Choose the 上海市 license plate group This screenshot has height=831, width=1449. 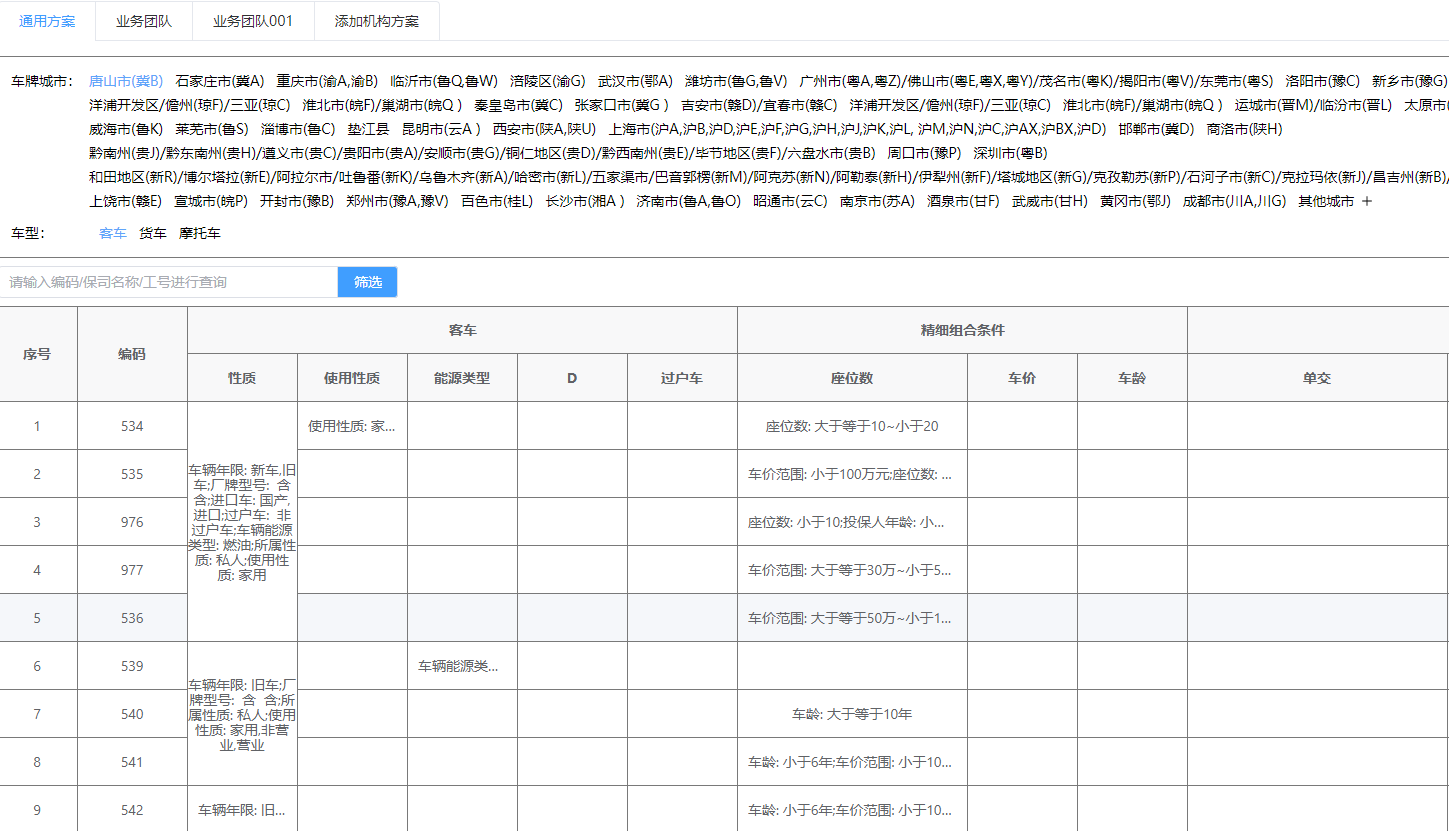[857, 129]
